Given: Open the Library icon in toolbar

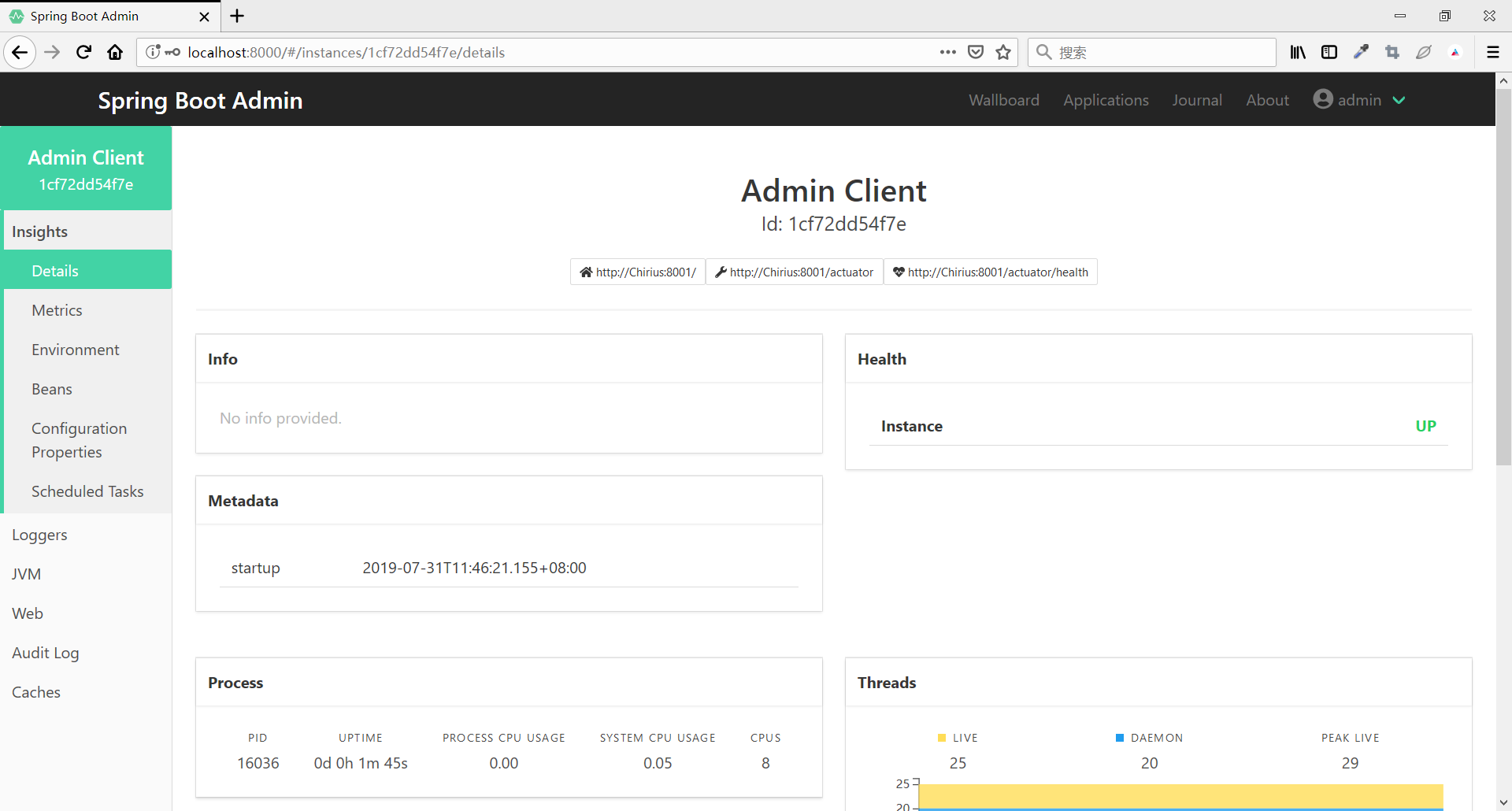Looking at the screenshot, I should tap(1298, 53).
